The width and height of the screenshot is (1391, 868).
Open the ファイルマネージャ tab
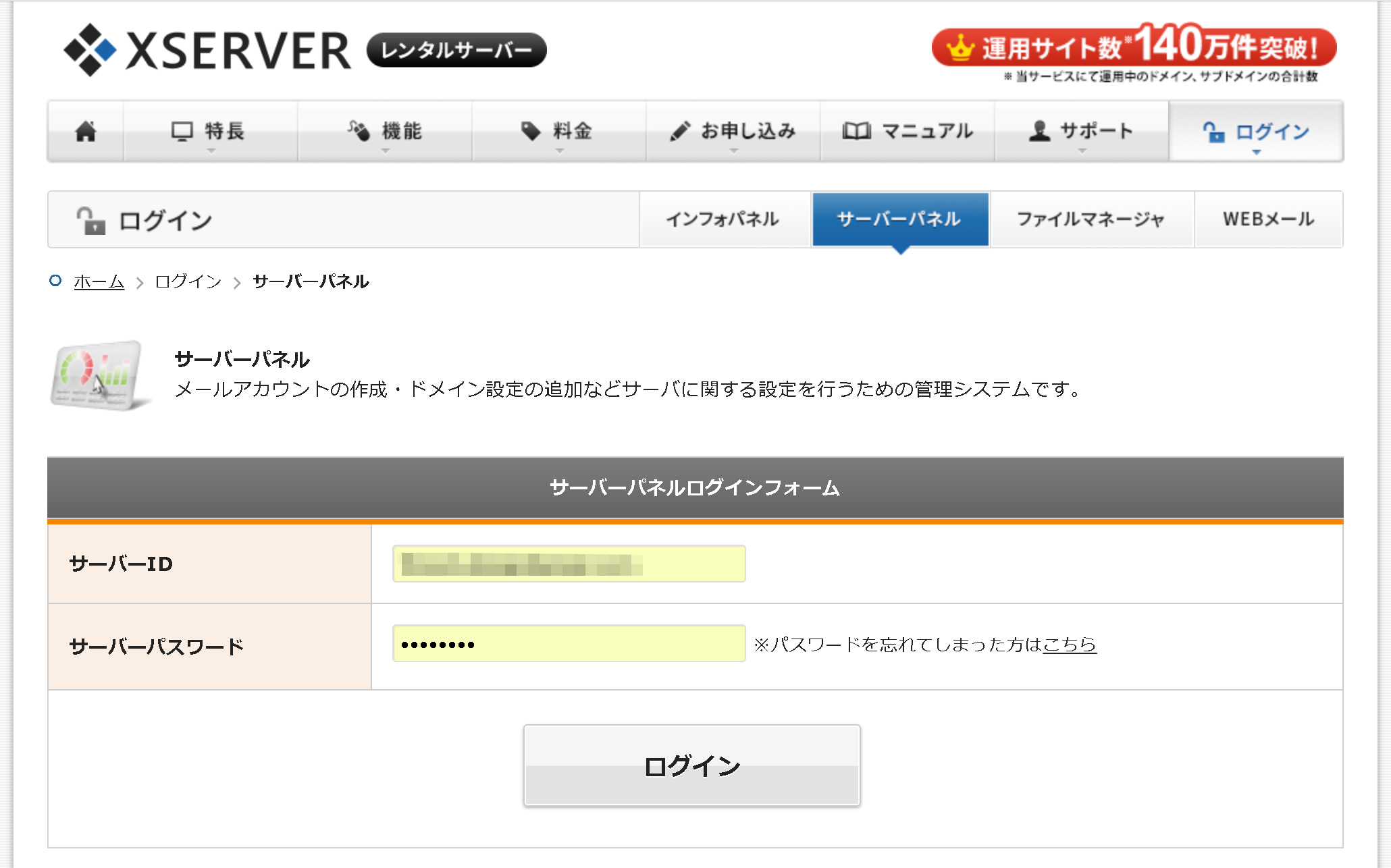(1091, 219)
